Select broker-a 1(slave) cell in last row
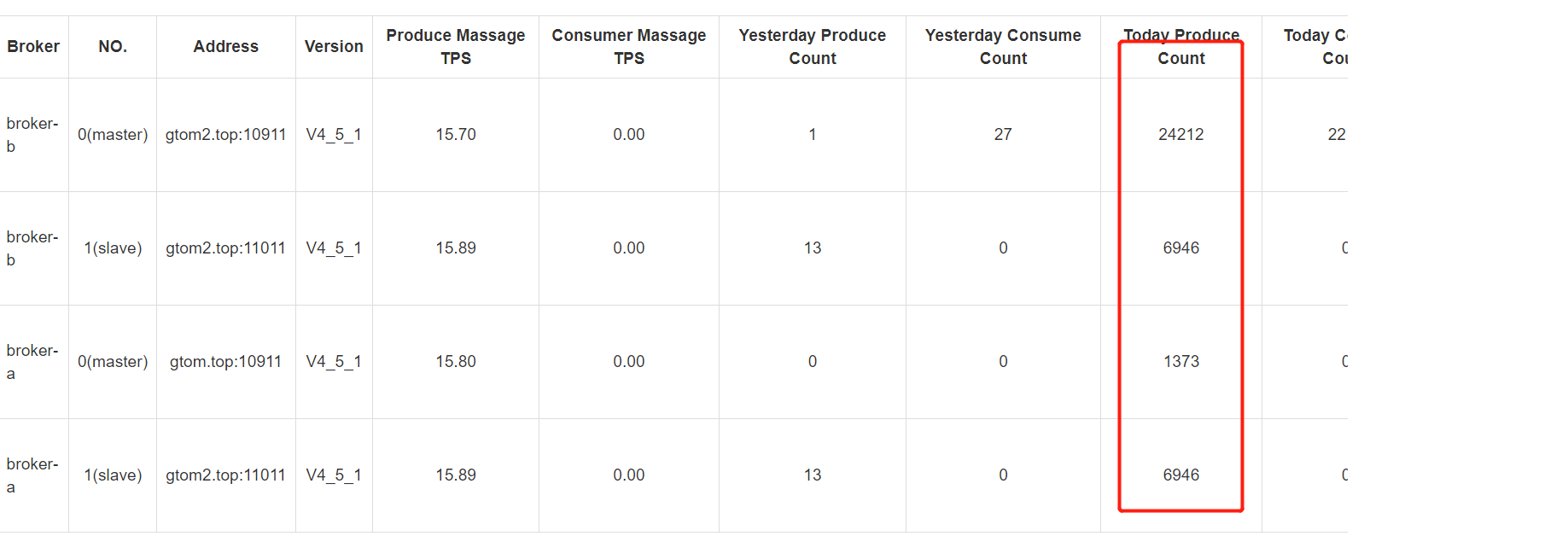Image resolution: width=1568 pixels, height=542 pixels. pos(113,475)
